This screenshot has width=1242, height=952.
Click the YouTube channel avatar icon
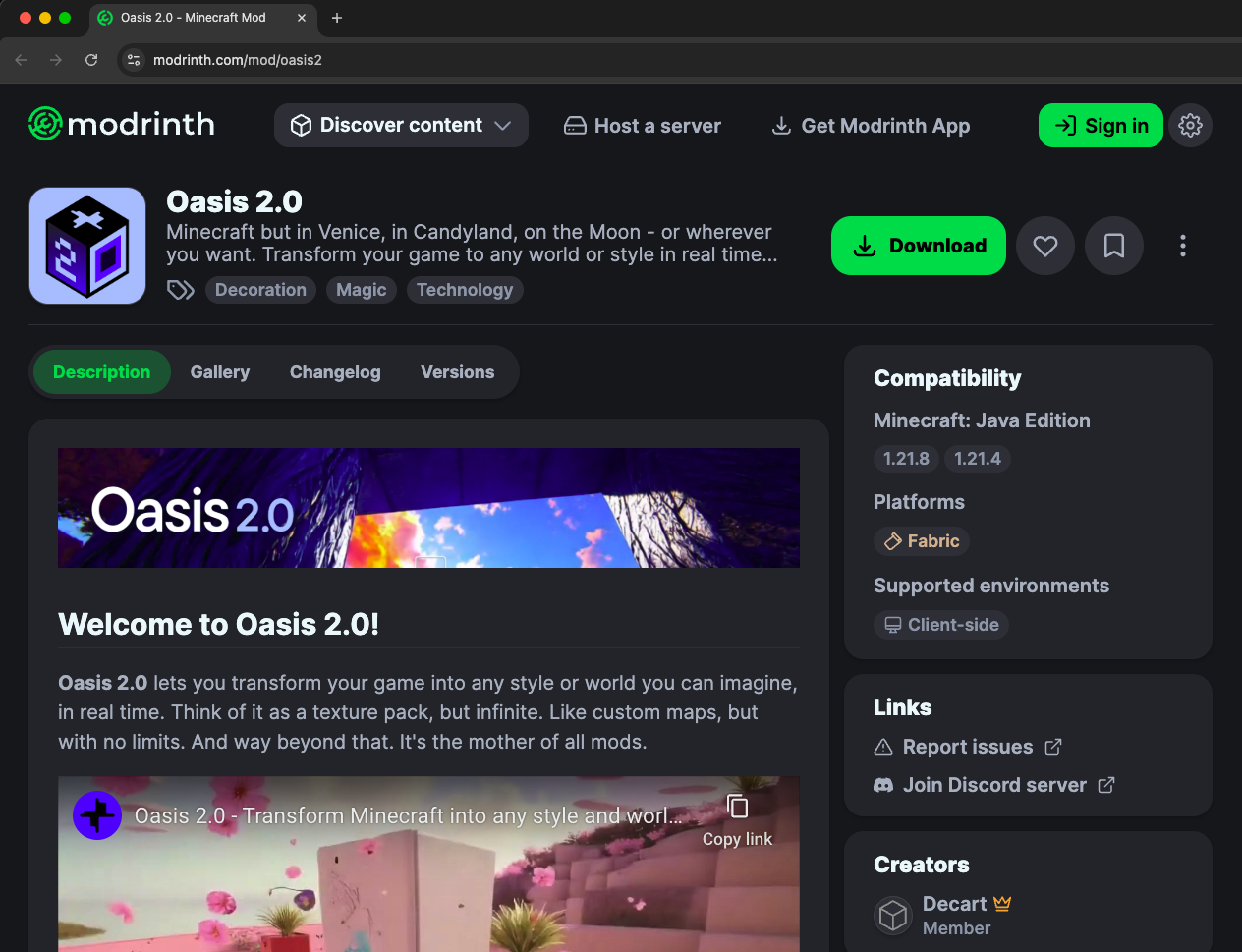tap(97, 815)
